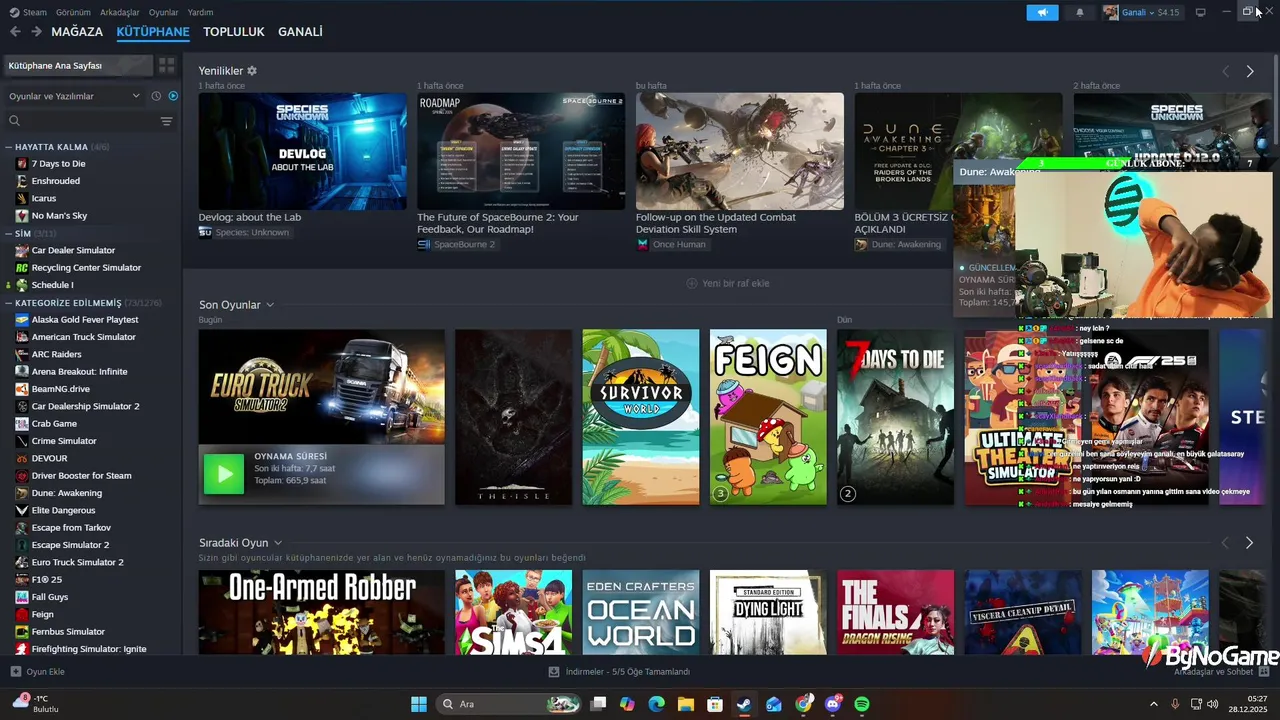Expand the Son Oyunlar shelf dropdown
The image size is (1280, 720).
pos(270,305)
